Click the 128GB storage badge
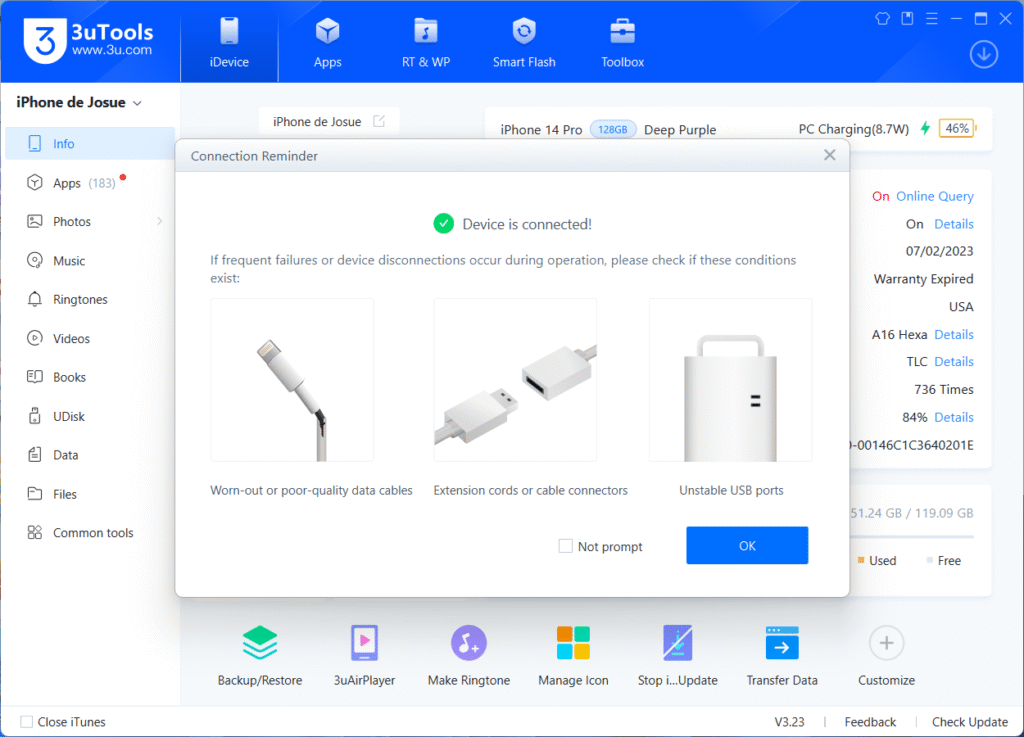 pos(613,129)
